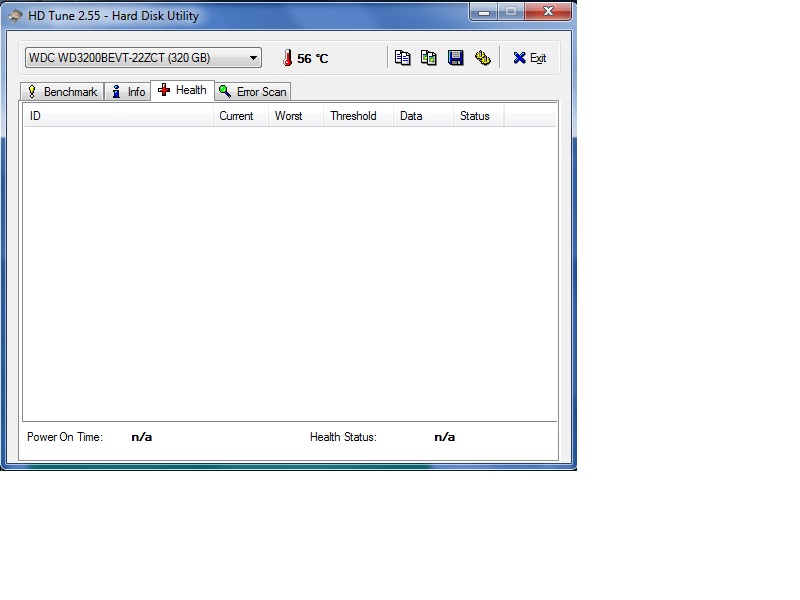The image size is (800, 600).
Task: Open options with the wrench icon
Action: 483,58
